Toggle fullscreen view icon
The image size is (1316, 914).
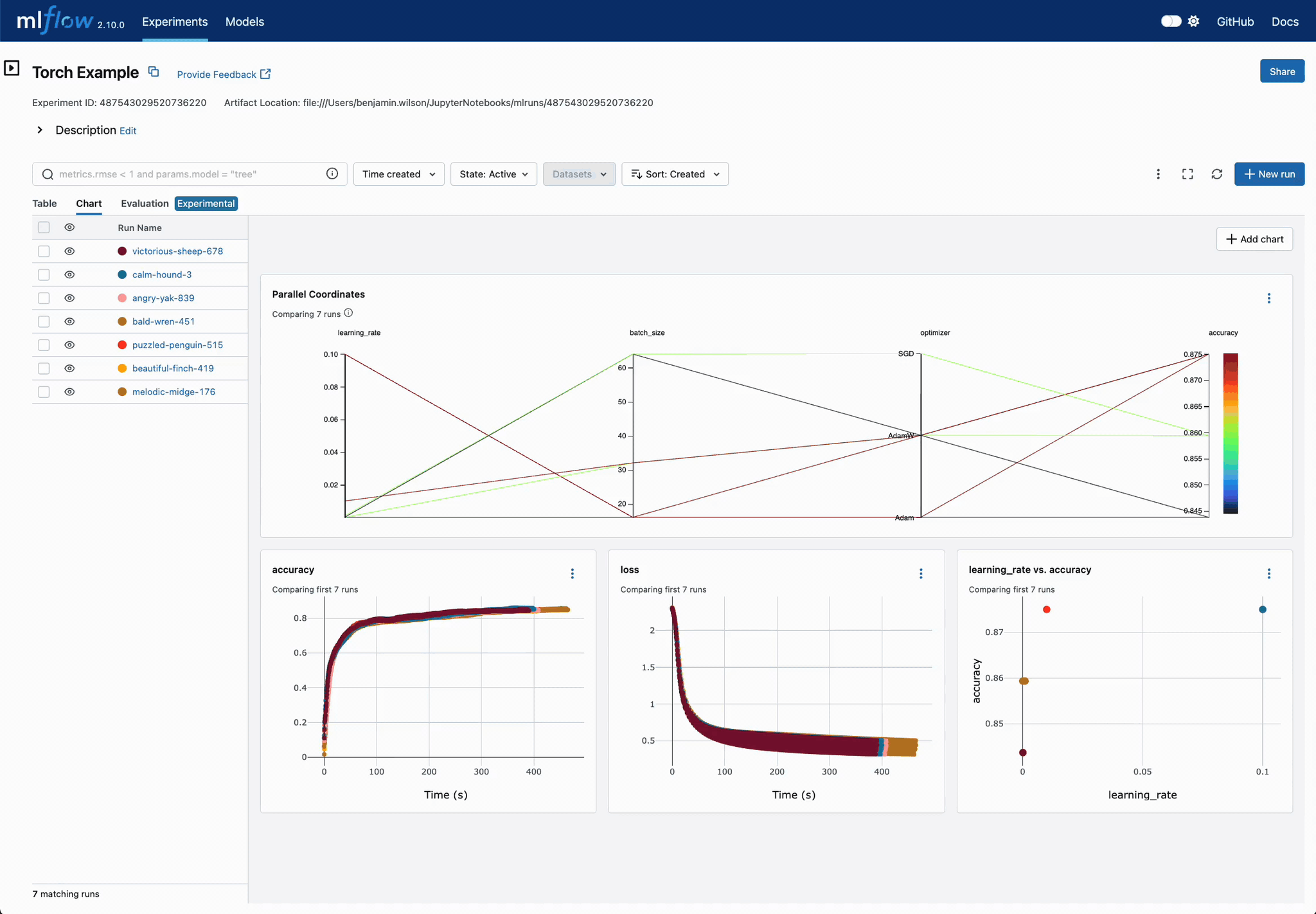(x=1187, y=174)
